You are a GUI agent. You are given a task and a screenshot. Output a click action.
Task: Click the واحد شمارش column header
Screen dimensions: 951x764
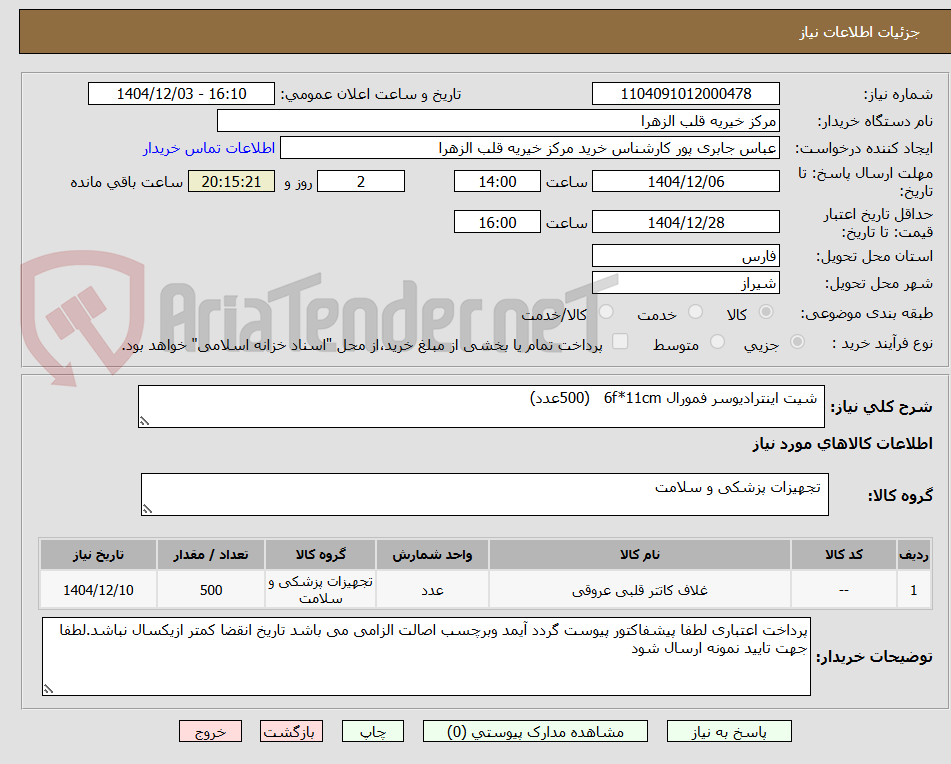(x=432, y=555)
